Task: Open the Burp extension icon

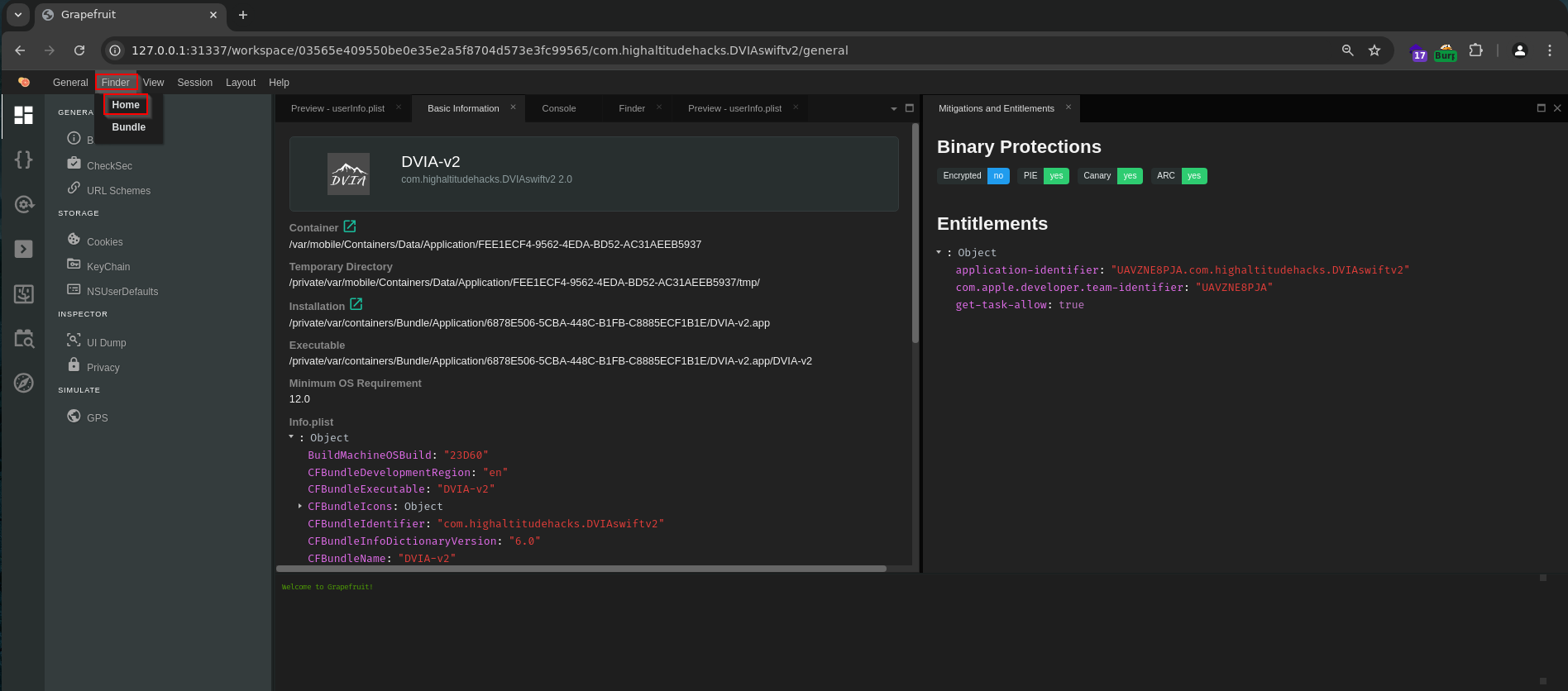Action: 1446,52
